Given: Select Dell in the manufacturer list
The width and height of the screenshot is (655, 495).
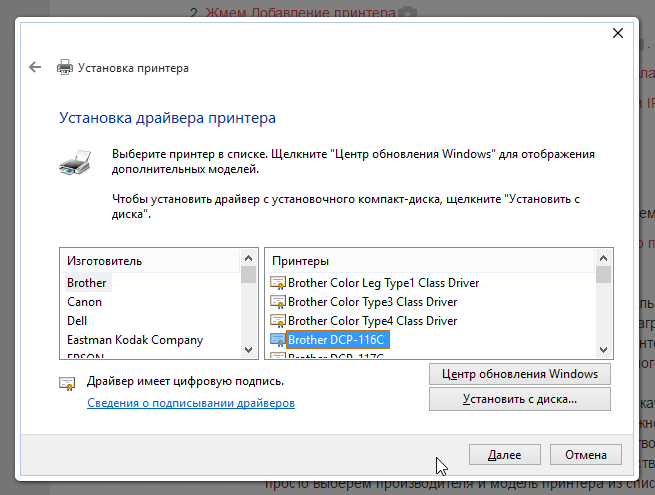Looking at the screenshot, I should pos(77,321).
